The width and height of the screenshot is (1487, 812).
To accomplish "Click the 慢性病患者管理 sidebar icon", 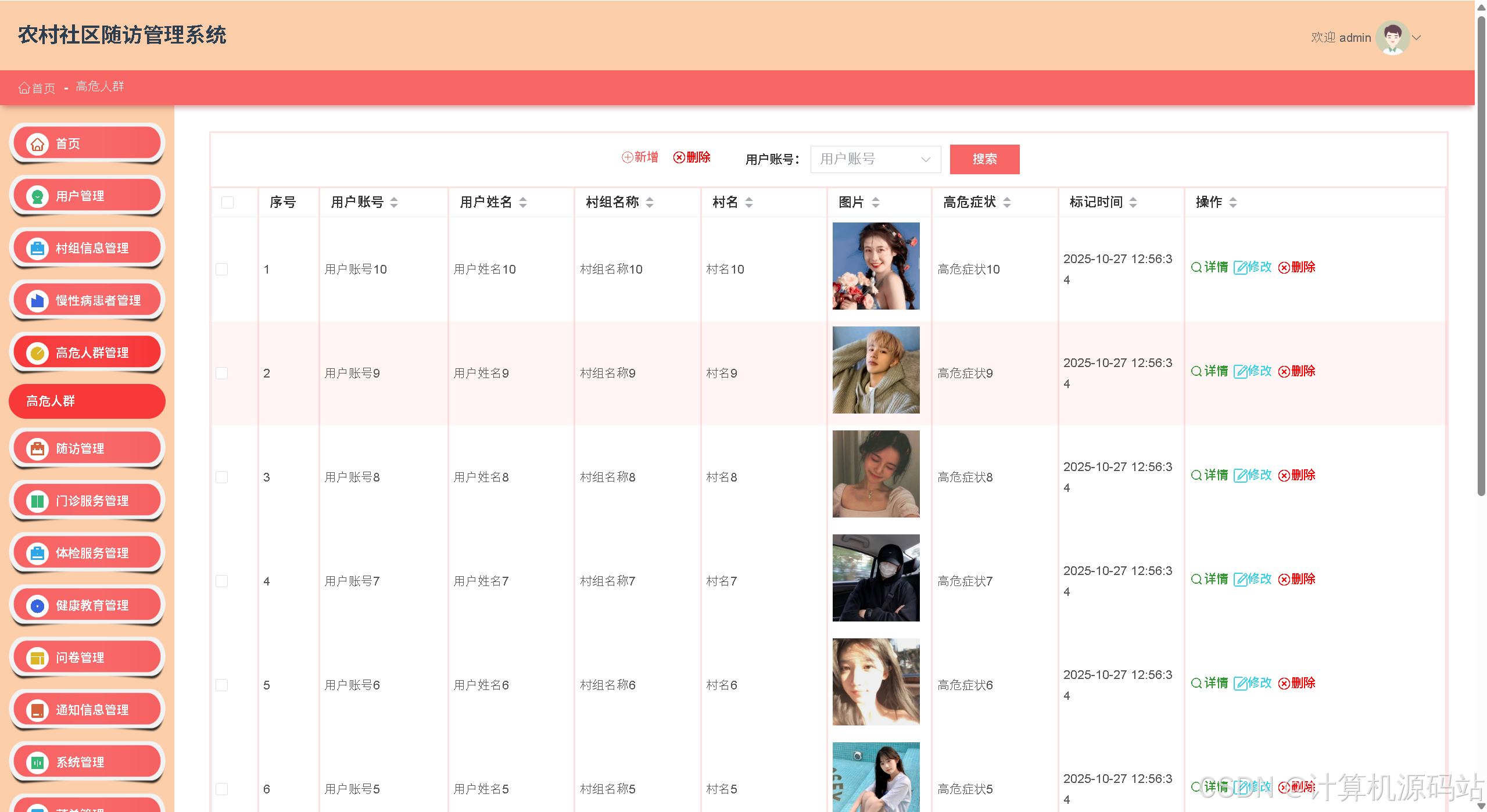I will click(37, 301).
